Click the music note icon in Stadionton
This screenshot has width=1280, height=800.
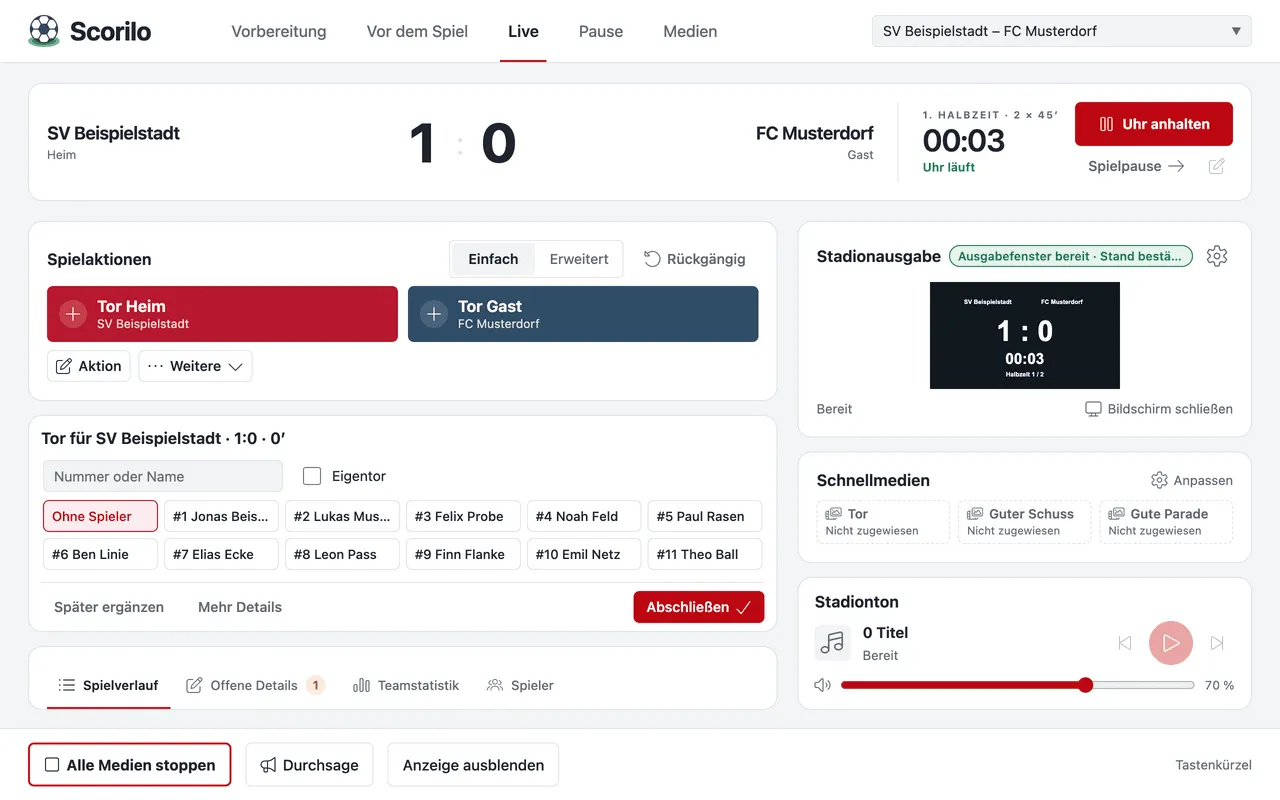(832, 643)
